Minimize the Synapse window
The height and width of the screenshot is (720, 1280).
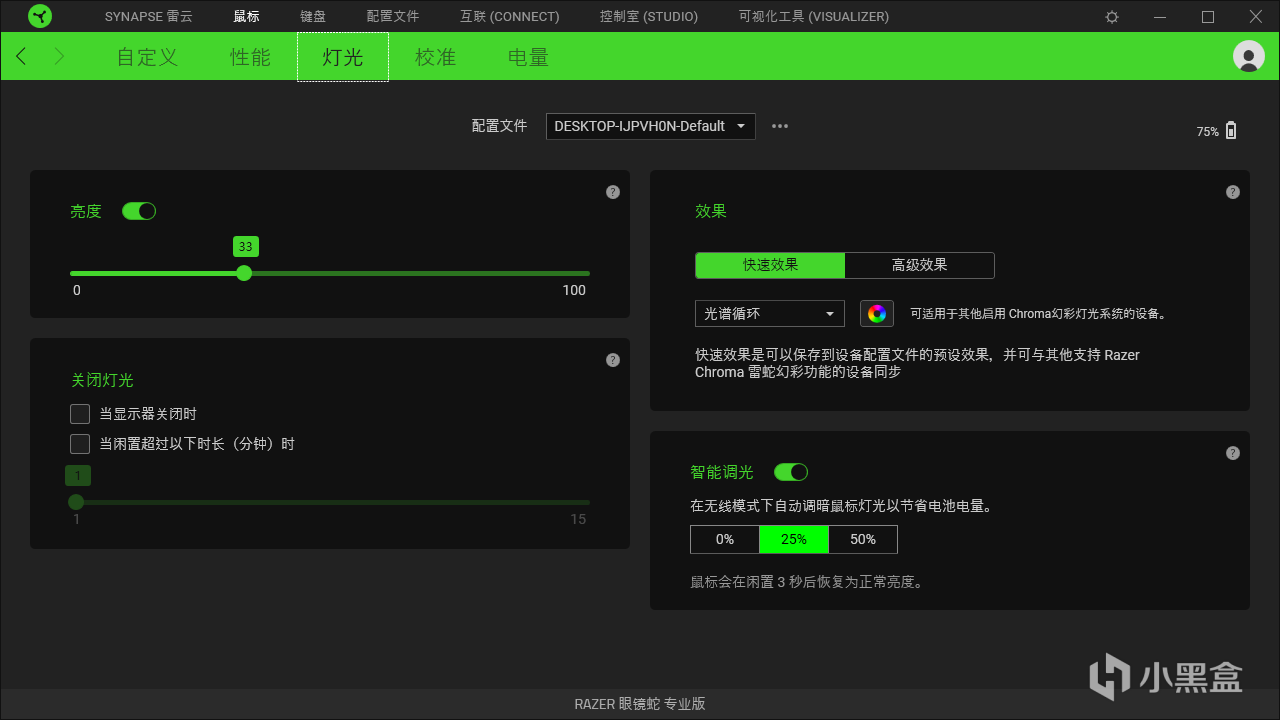1160,17
